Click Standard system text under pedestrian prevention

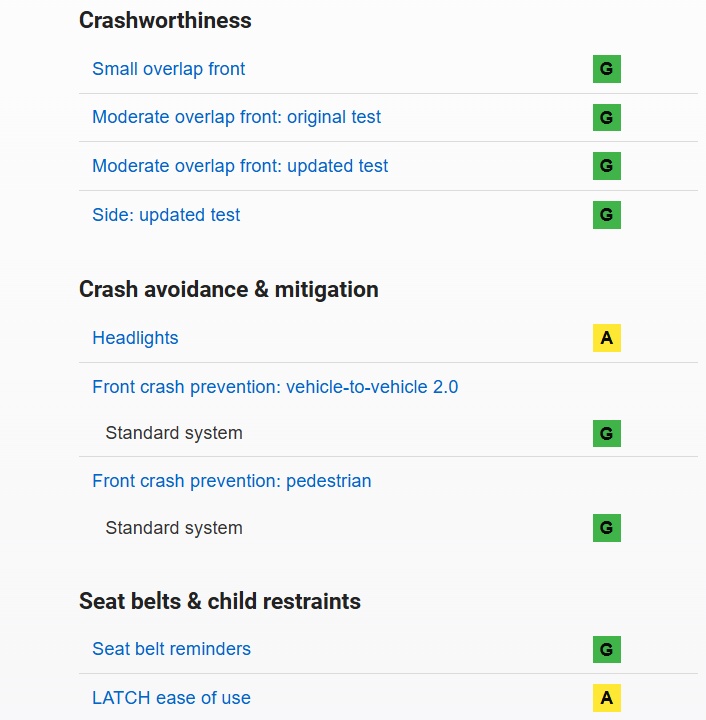click(174, 528)
